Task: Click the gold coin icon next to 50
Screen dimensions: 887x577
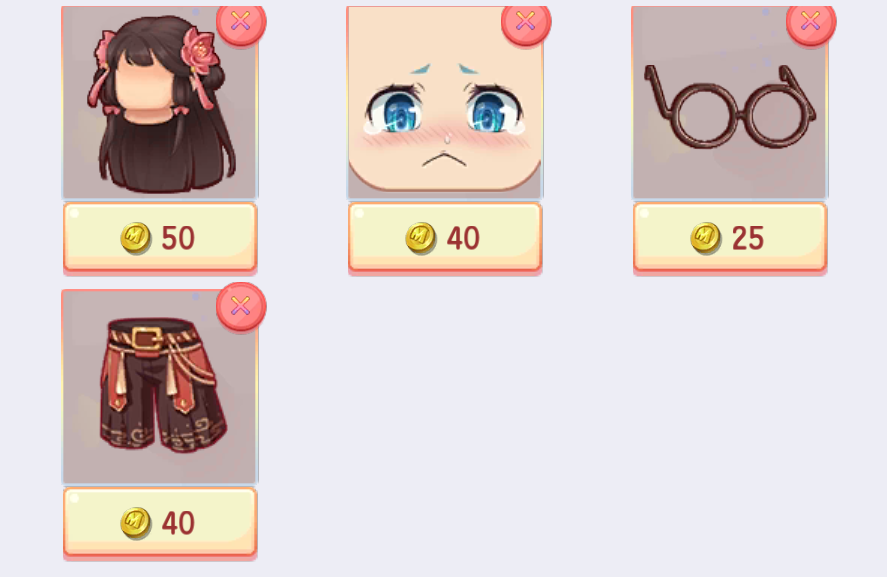Action: [136, 238]
